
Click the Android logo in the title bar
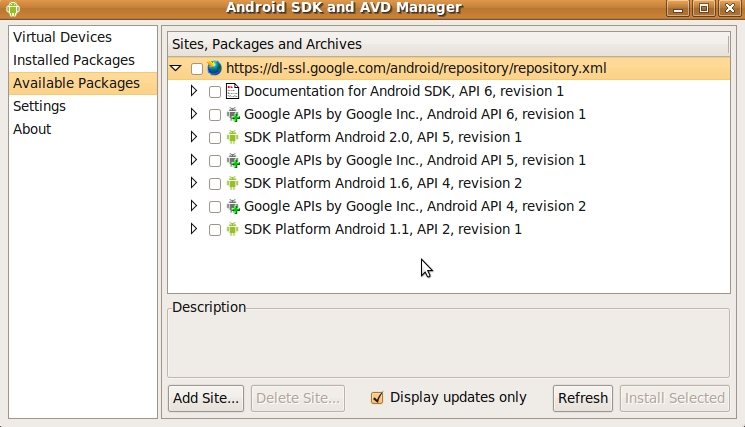[x=13, y=9]
